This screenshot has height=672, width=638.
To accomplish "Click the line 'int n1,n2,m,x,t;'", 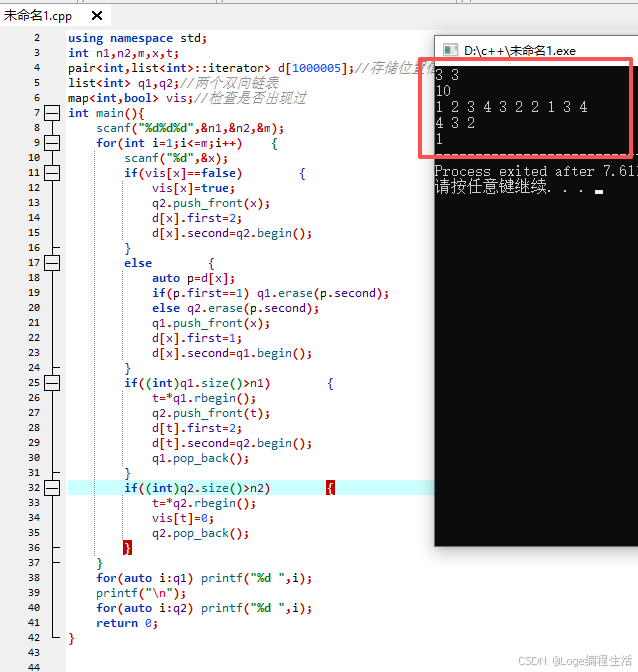I will pos(123,53).
